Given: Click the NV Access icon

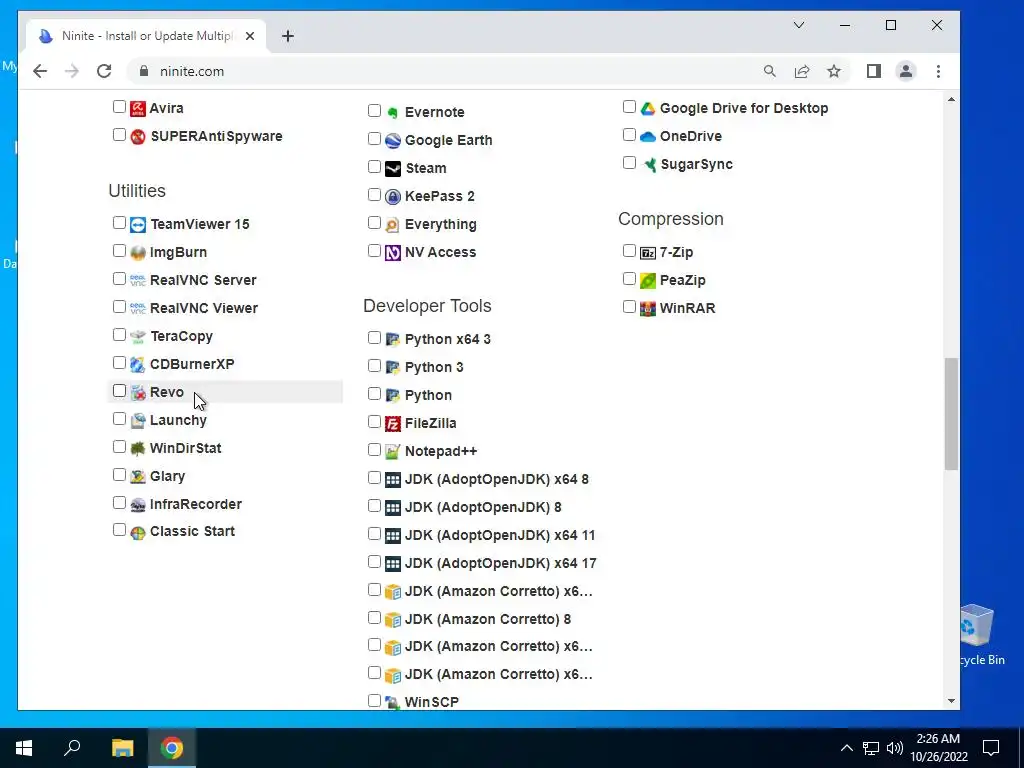Looking at the screenshot, I should coord(392,253).
